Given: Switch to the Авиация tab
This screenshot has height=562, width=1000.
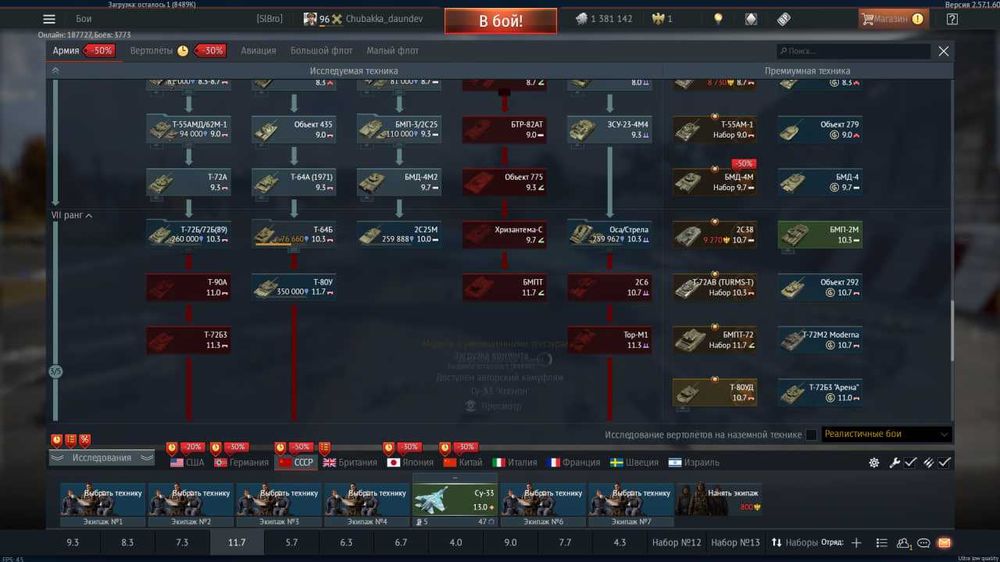Looking at the screenshot, I should tap(258, 51).
